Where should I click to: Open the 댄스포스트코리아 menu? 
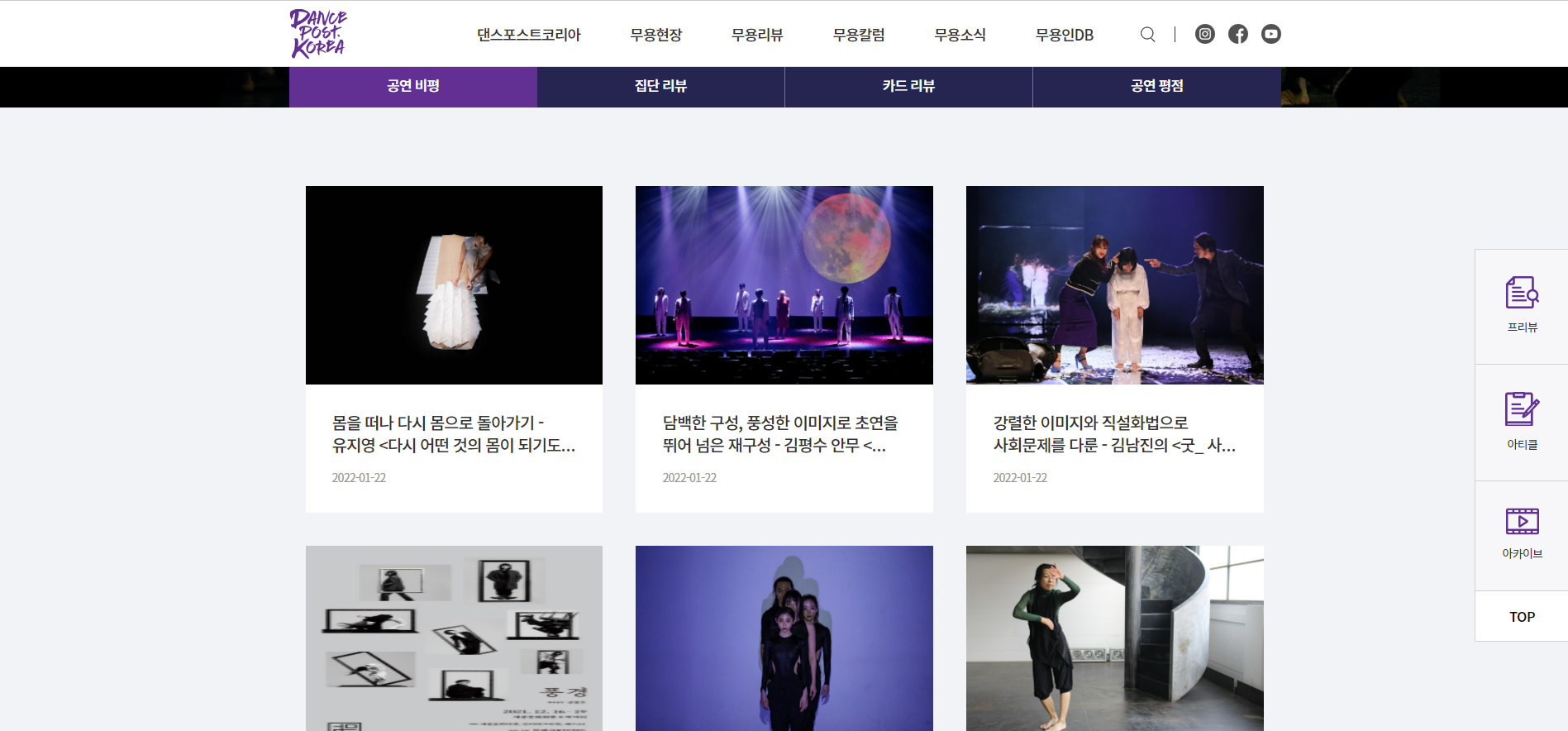528,35
